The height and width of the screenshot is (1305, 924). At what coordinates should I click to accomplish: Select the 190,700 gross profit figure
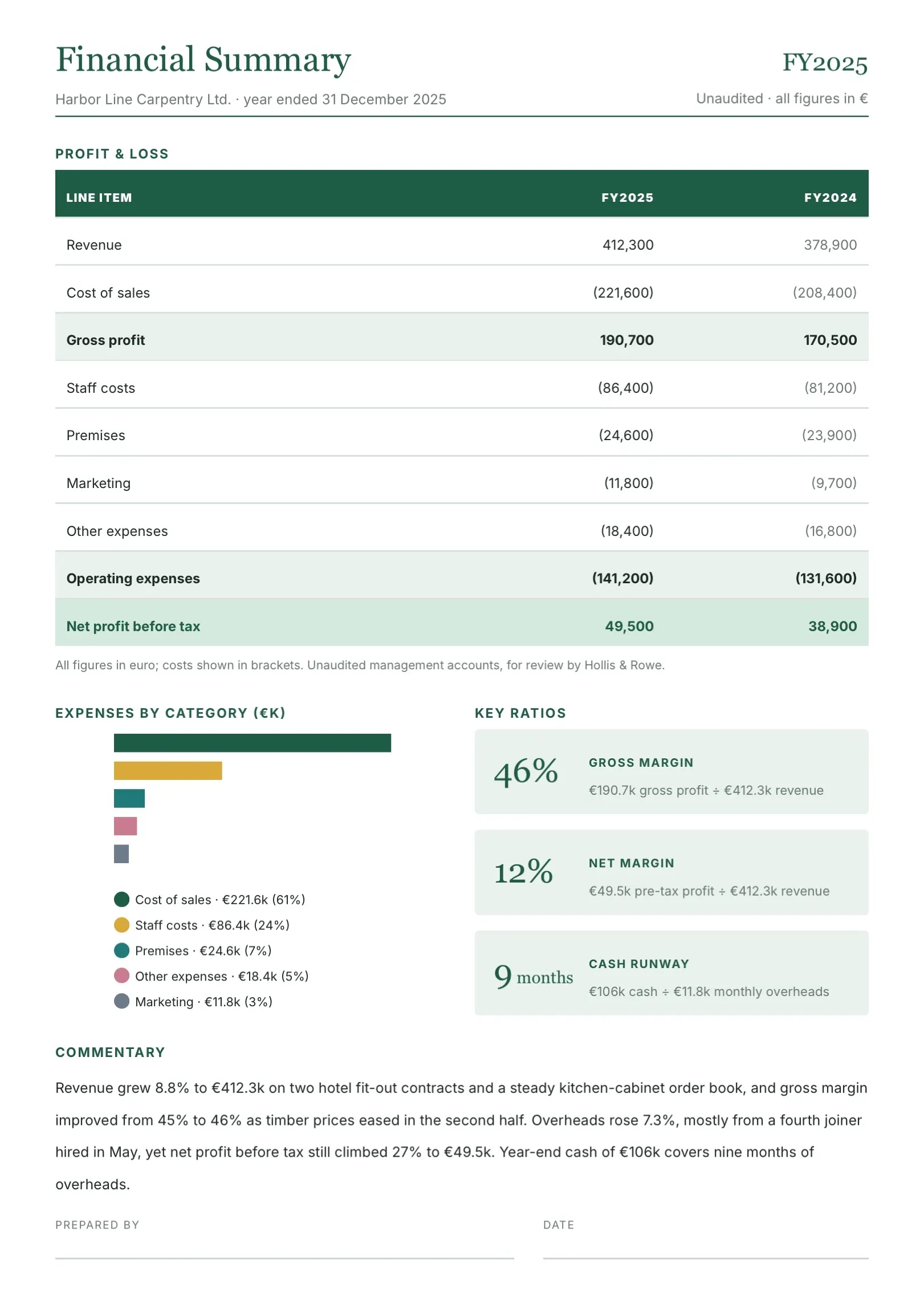(x=626, y=340)
